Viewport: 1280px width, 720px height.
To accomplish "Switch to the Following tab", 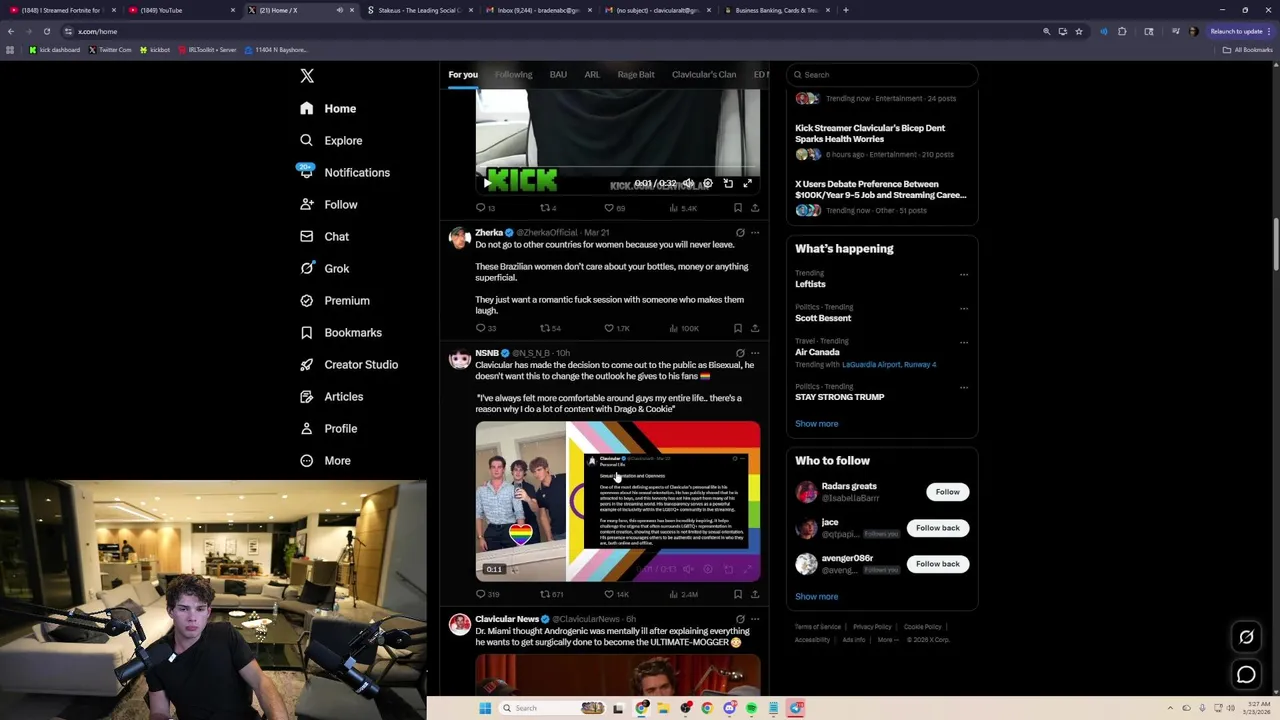I will [513, 74].
